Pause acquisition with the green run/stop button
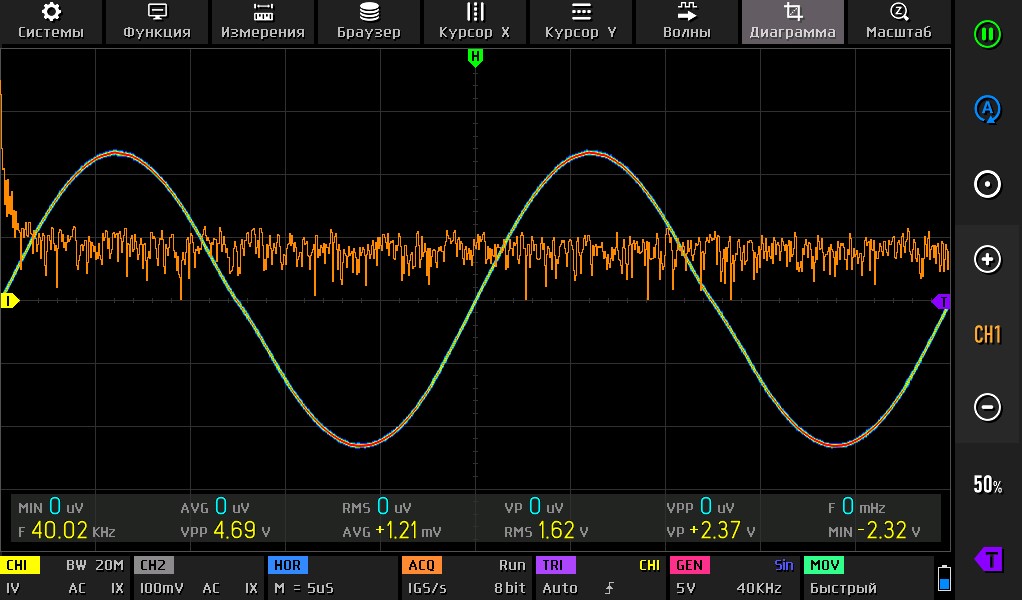 click(987, 34)
